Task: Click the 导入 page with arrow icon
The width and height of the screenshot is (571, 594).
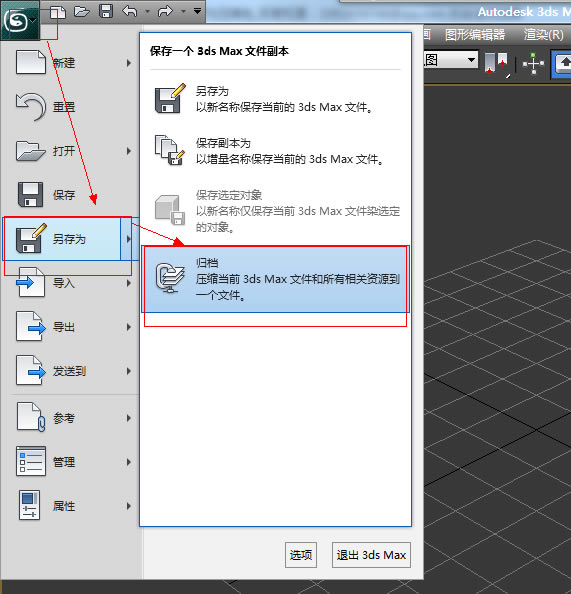Action: 31,282
